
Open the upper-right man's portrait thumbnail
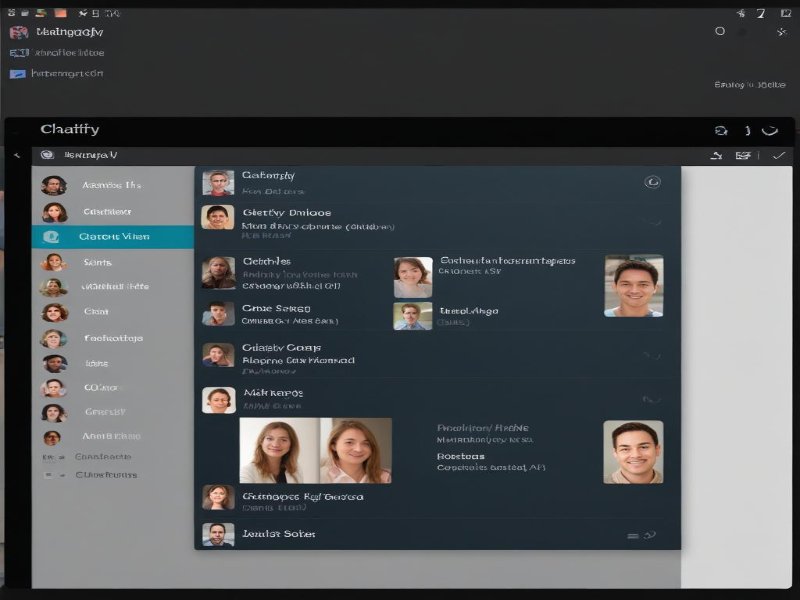point(633,286)
